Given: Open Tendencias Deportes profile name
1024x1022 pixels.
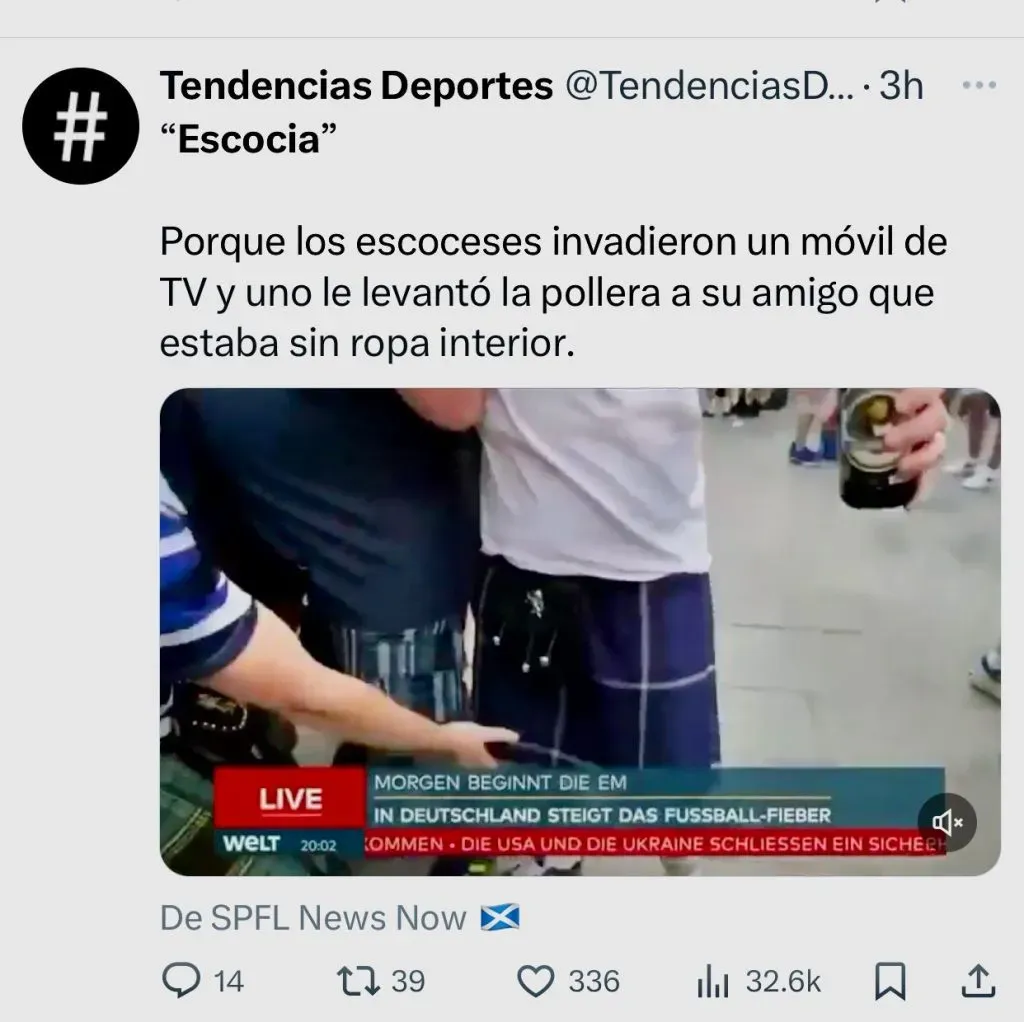Looking at the screenshot, I should (357, 86).
